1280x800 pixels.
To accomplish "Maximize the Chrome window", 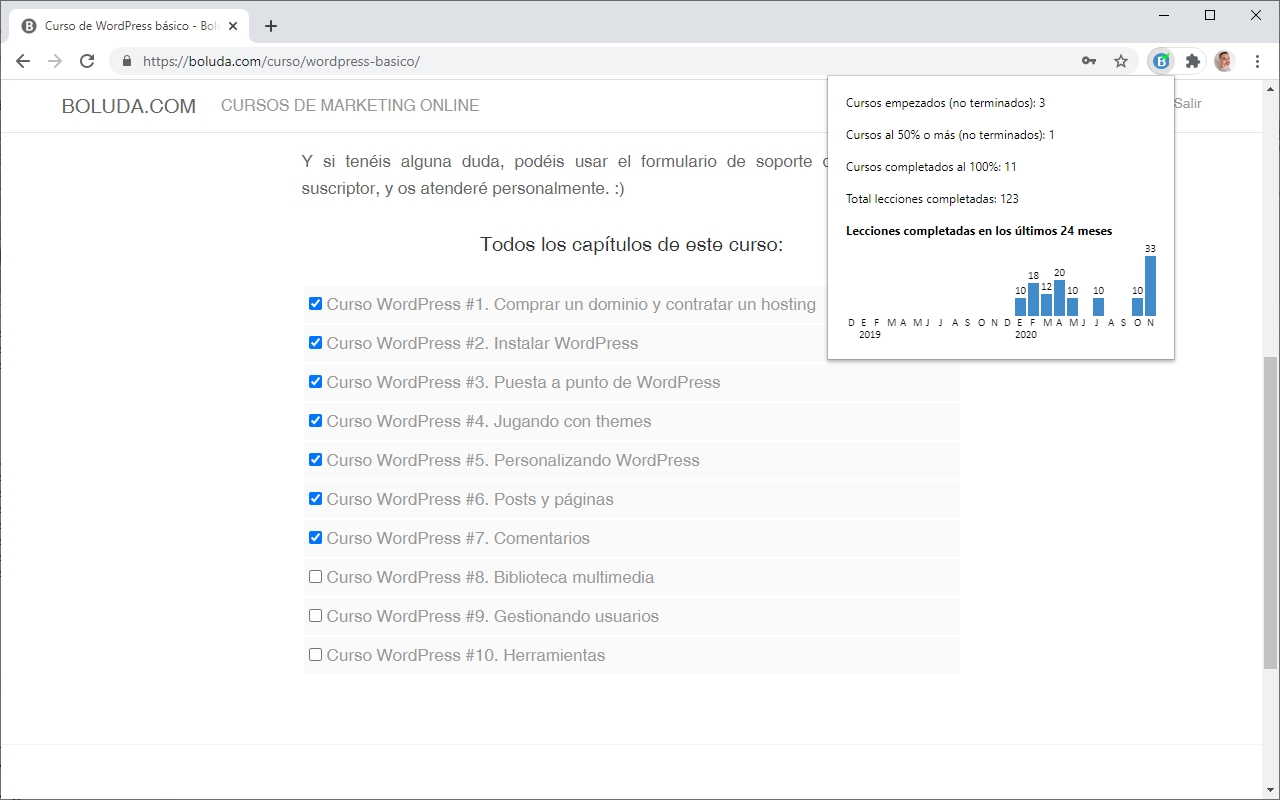I will coord(1210,15).
